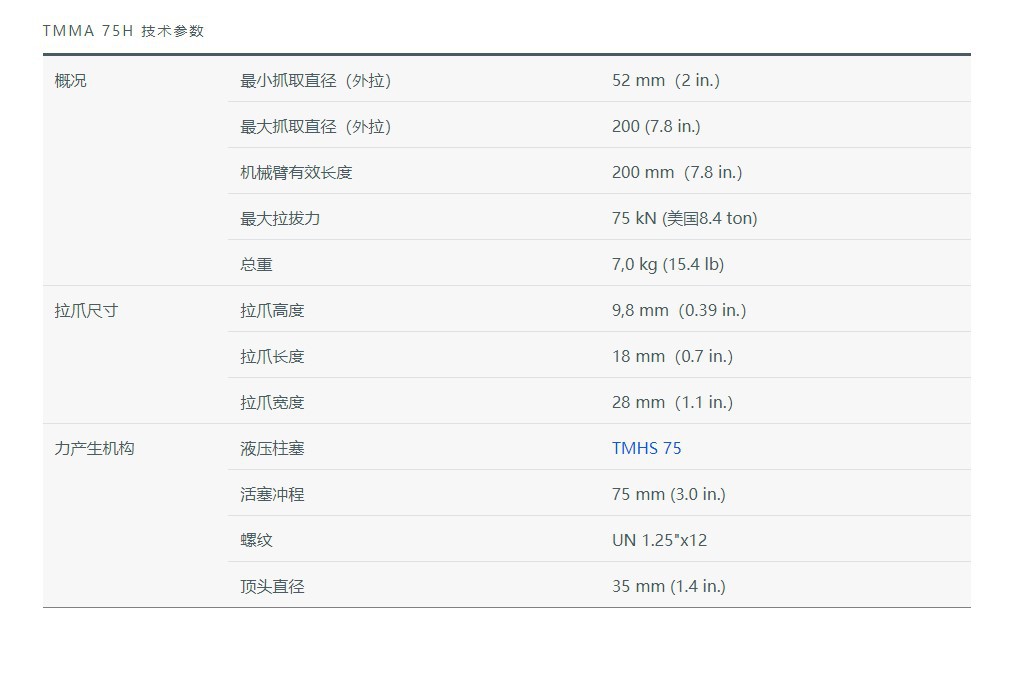Click the 活塞冲程 label

[272, 494]
